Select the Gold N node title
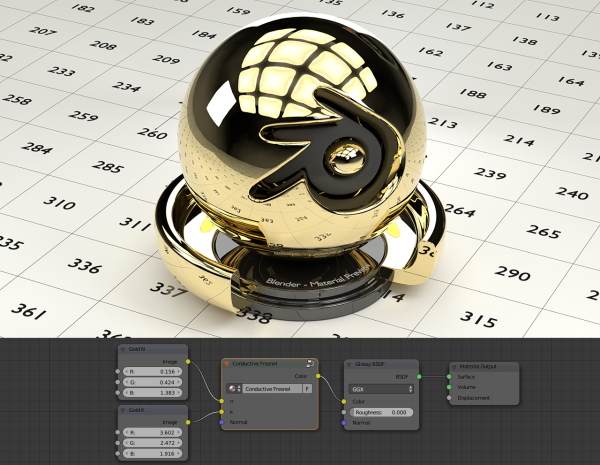Screen dimensions: 600x465 [x=137, y=349]
